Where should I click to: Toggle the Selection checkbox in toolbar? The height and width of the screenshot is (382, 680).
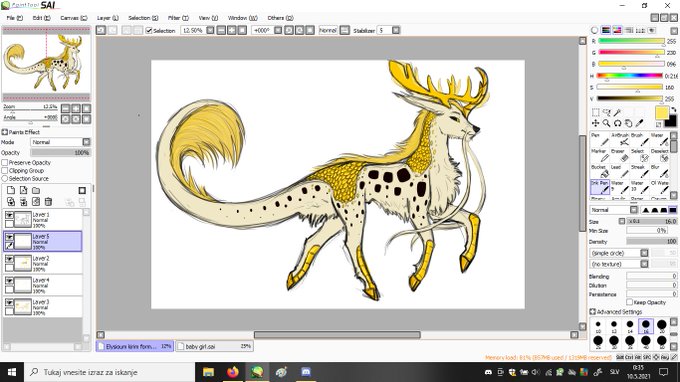click(149, 30)
